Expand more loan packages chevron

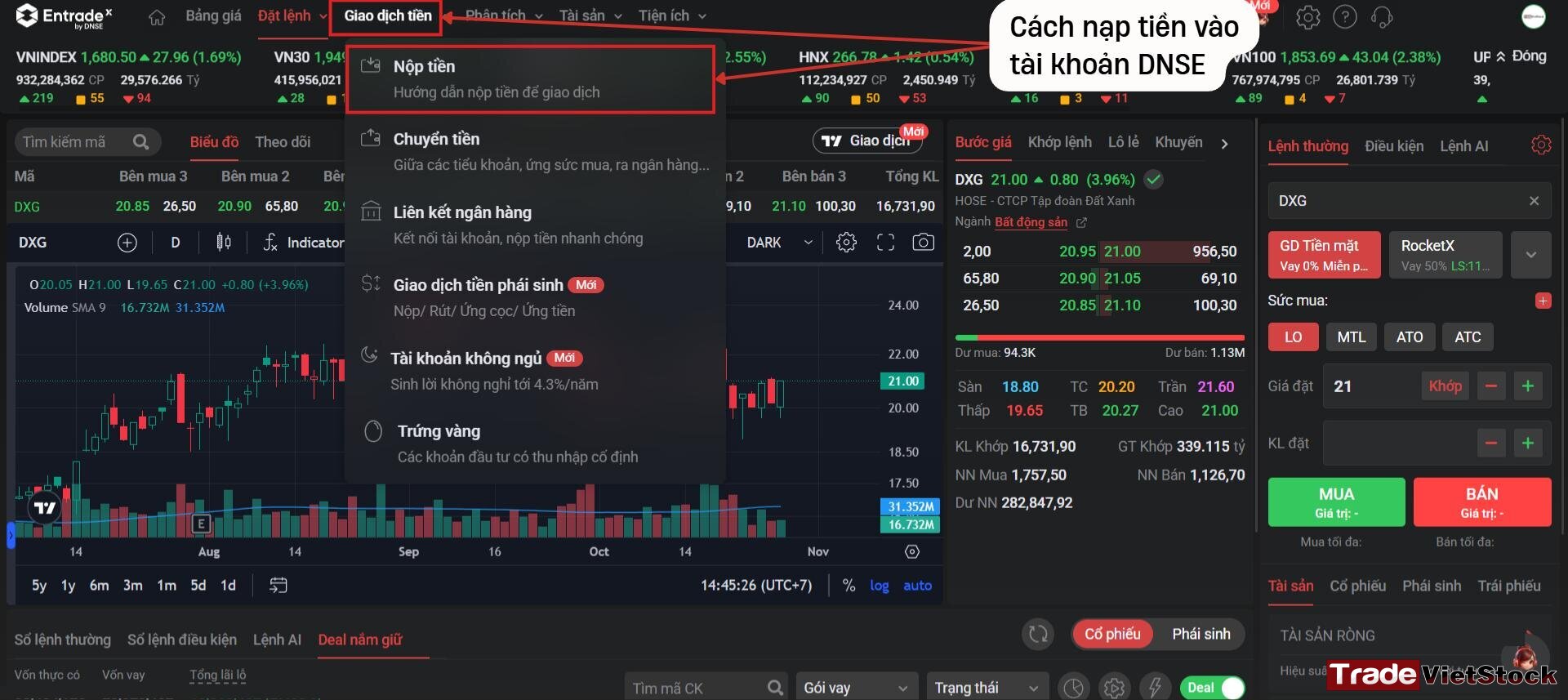pyautogui.click(x=1530, y=255)
